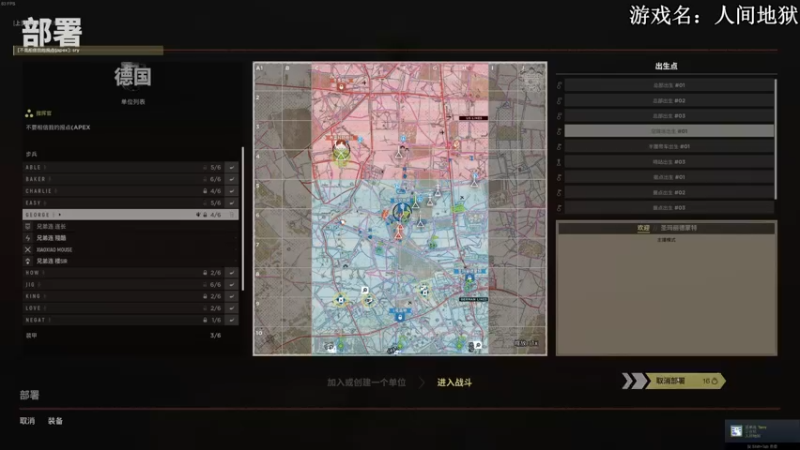800x450 pixels.
Task: Click the officer role icon beside 兄弟连 连长
Action: point(28,226)
